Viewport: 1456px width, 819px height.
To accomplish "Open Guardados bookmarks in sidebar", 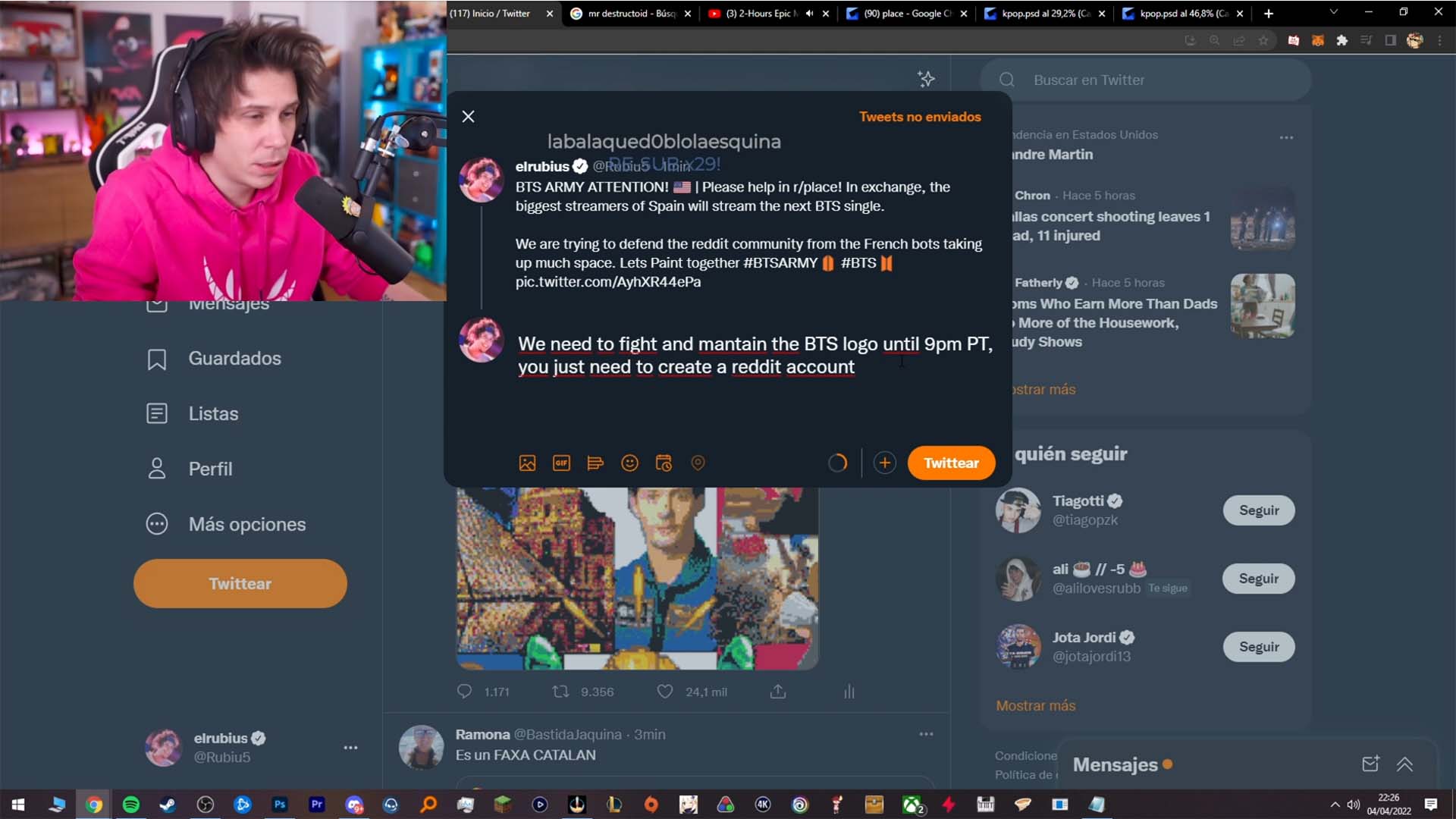I will tap(214, 359).
